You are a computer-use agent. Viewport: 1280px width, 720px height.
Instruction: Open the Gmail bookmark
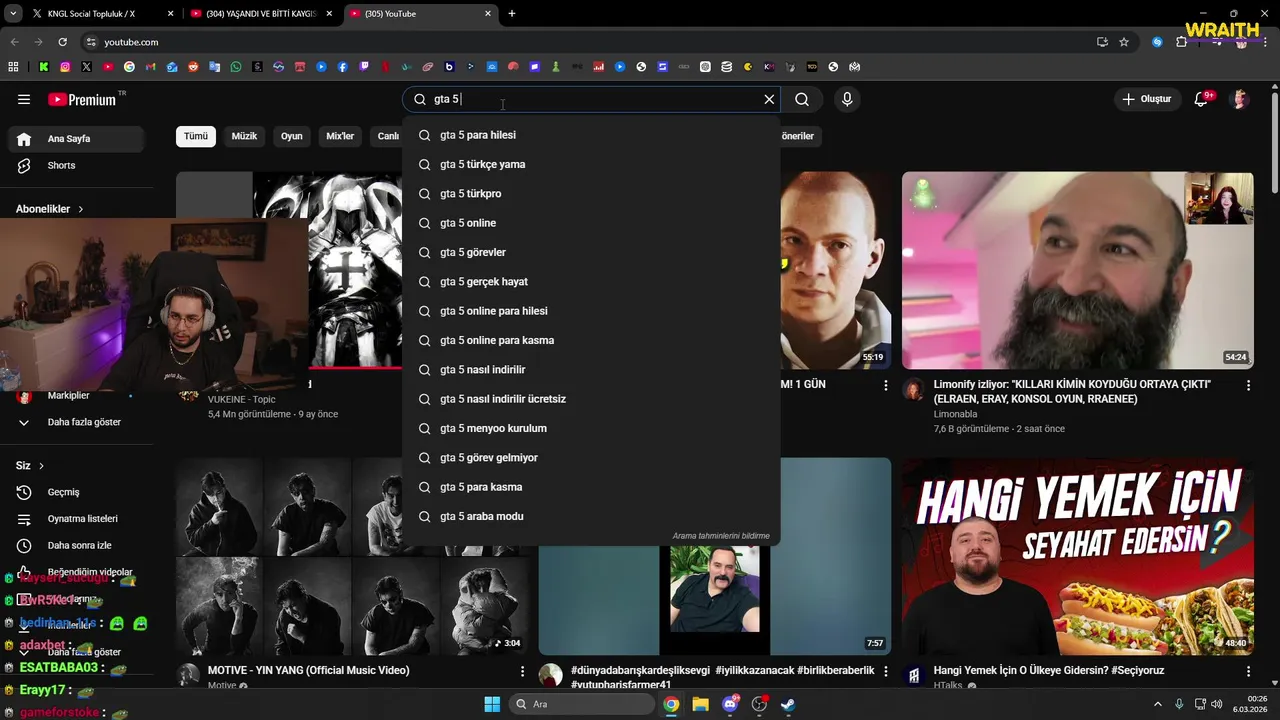(150, 67)
